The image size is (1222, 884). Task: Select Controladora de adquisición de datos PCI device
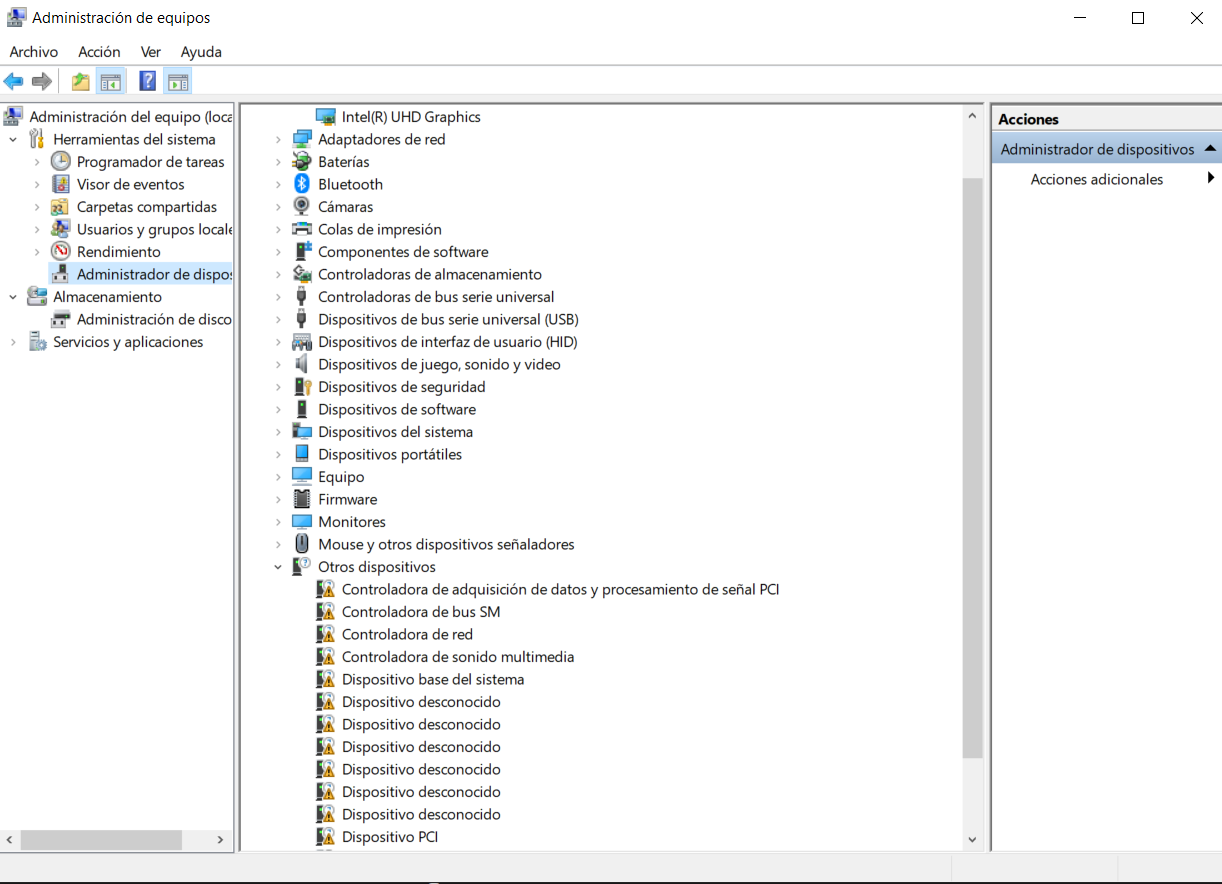point(560,589)
